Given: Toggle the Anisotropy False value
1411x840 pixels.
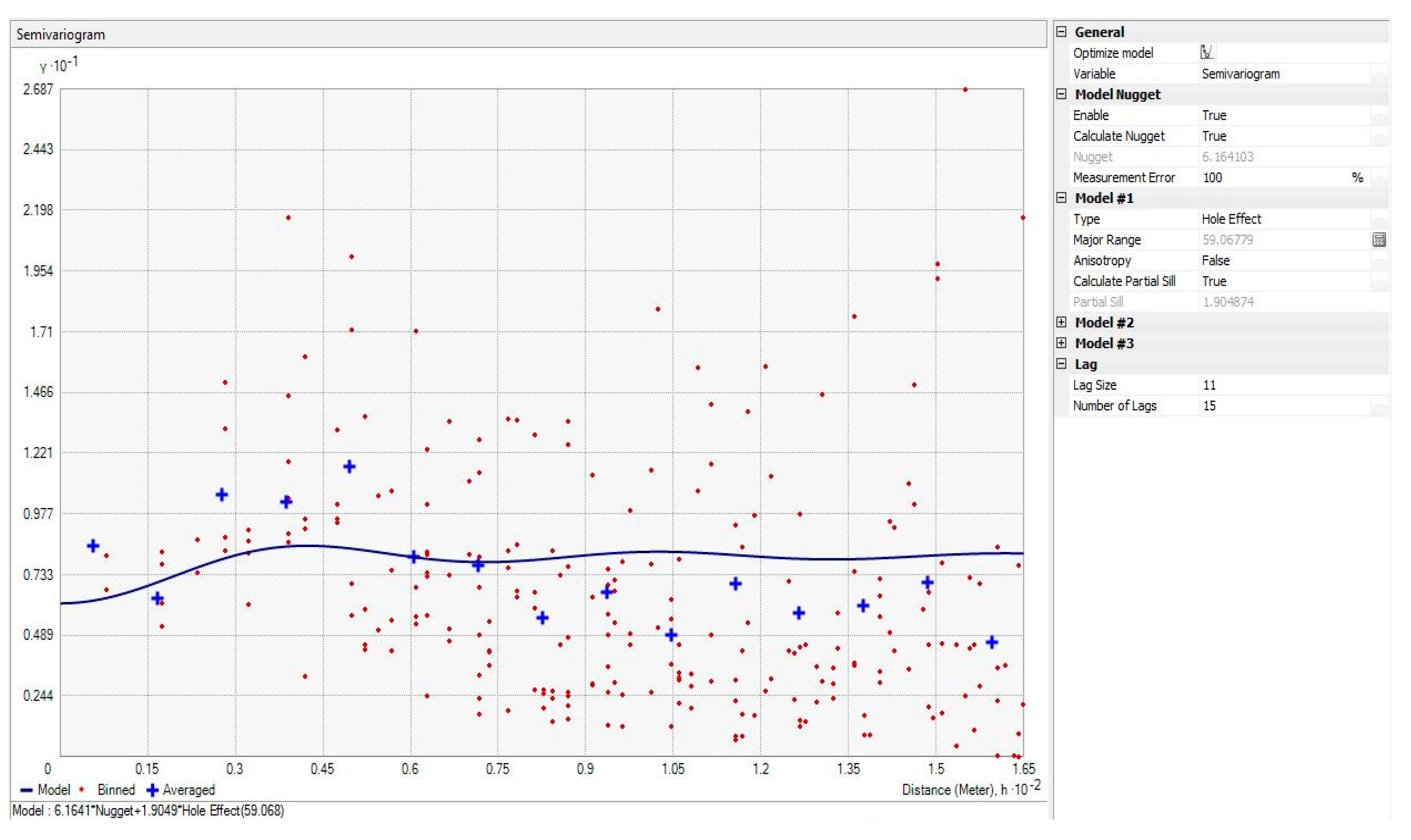Looking at the screenshot, I should coord(1216,260).
